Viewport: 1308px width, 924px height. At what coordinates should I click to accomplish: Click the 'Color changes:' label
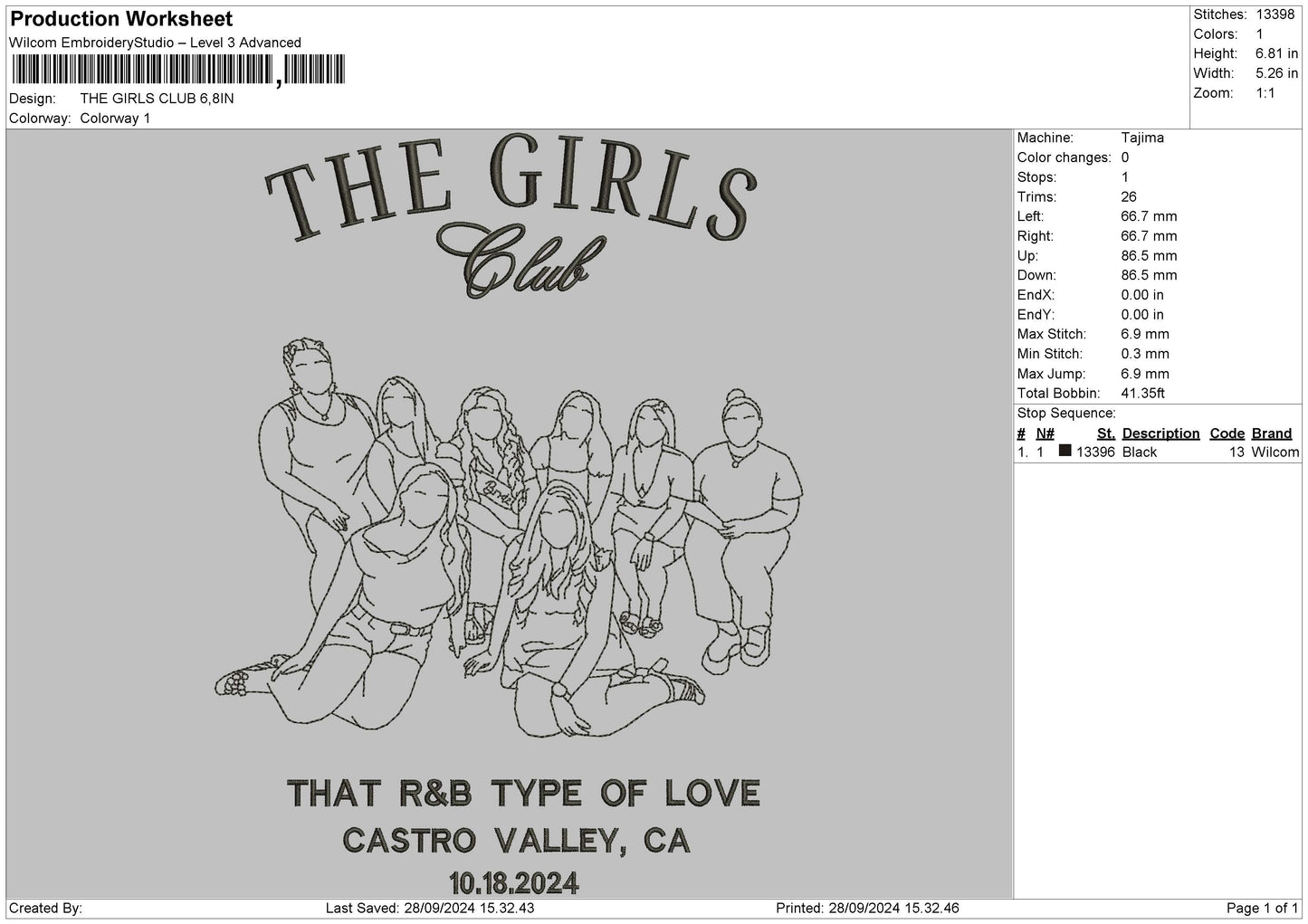click(1065, 157)
